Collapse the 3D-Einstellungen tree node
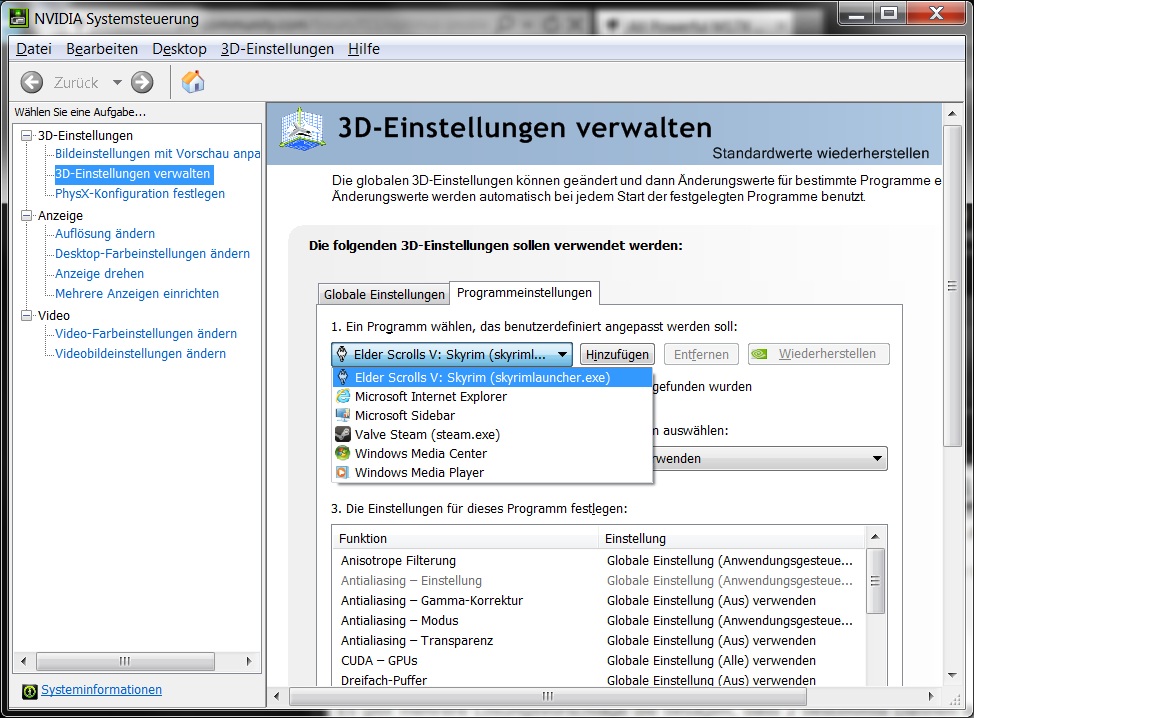This screenshot has height=718, width=1152. [27, 135]
